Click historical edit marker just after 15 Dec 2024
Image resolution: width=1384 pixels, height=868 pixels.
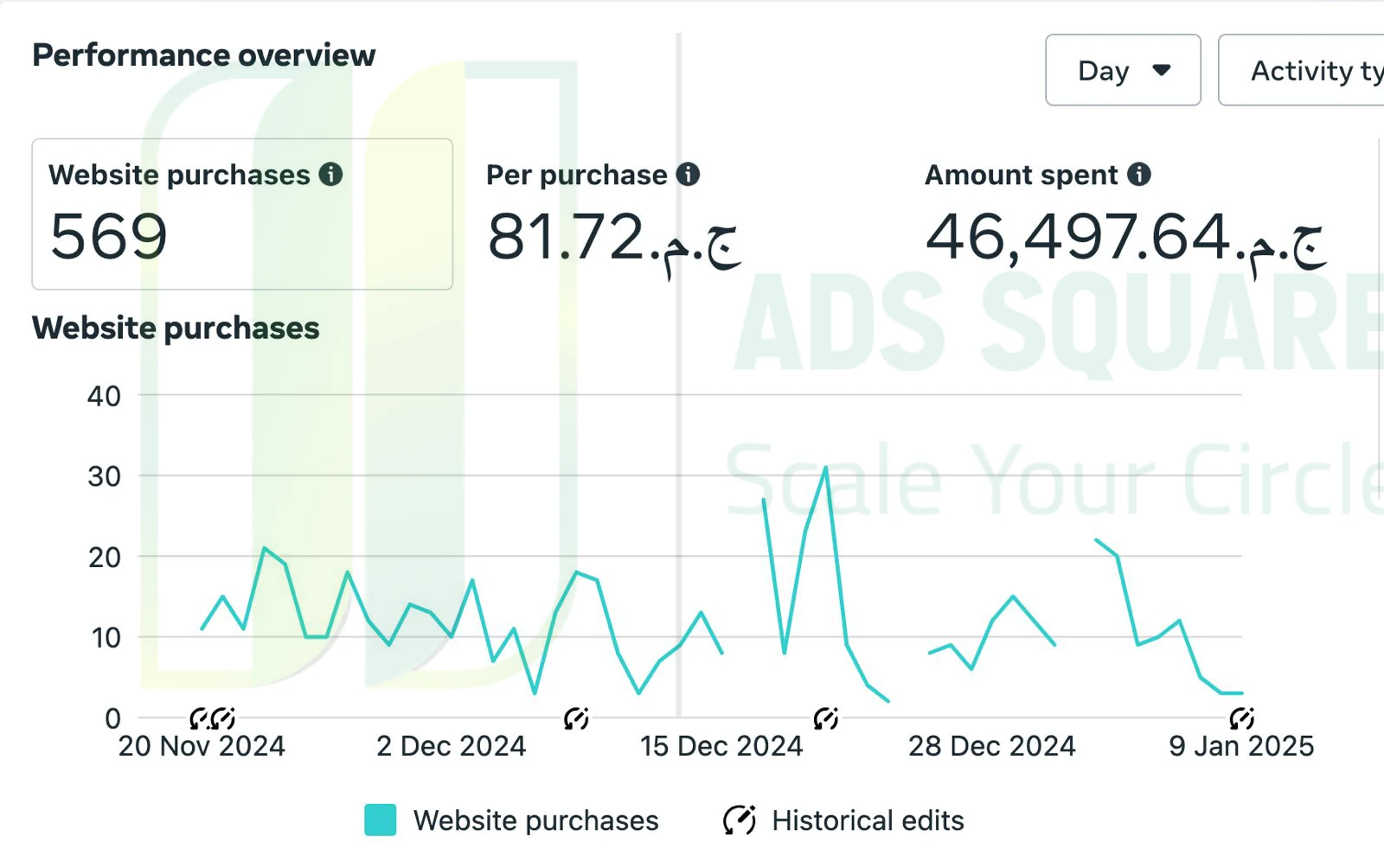click(x=826, y=718)
